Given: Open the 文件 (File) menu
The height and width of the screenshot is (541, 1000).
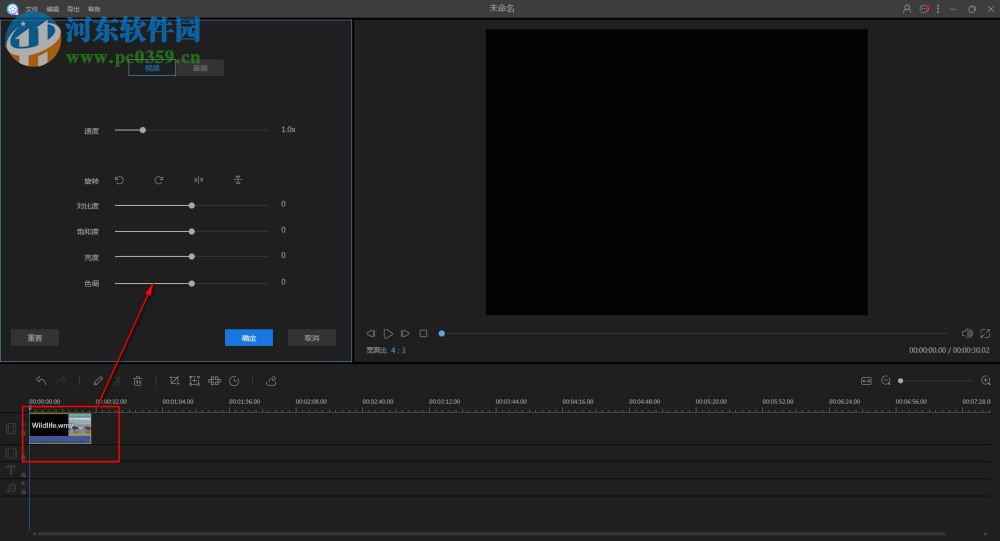Looking at the screenshot, I should [x=31, y=9].
